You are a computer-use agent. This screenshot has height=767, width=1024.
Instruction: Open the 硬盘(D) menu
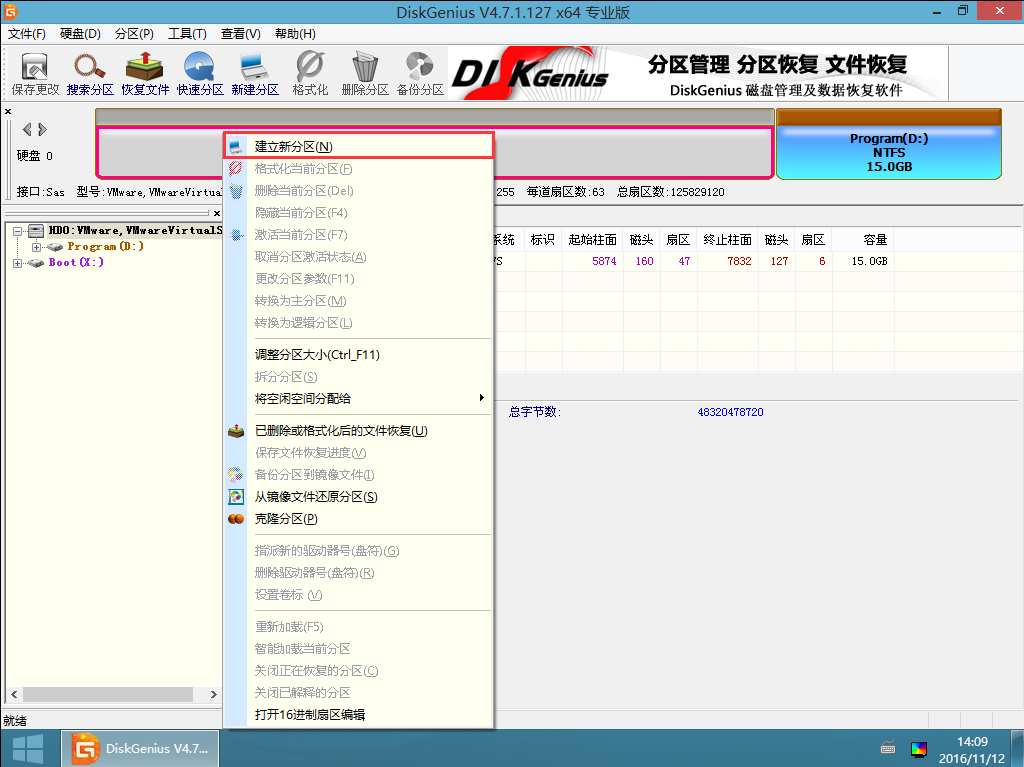80,34
